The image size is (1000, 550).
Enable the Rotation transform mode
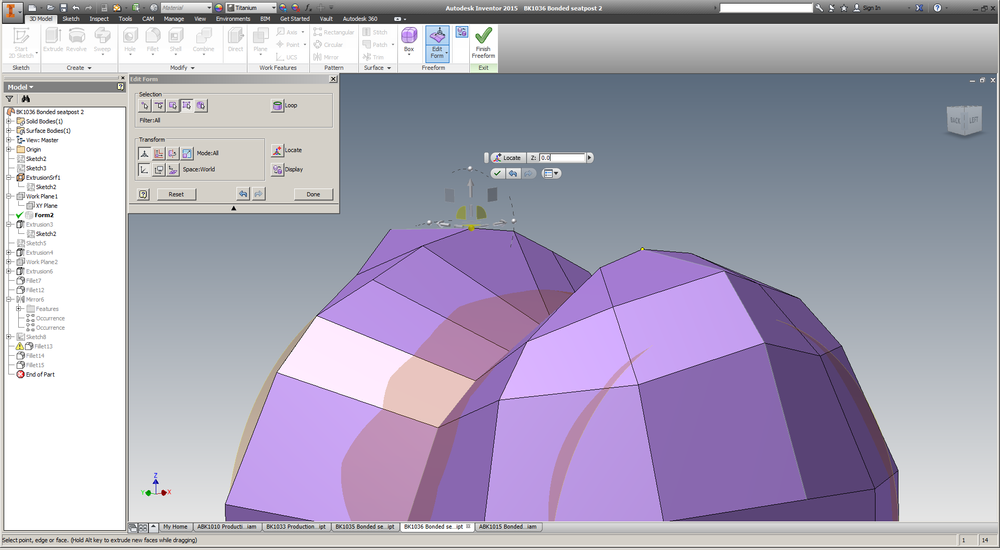pos(173,153)
